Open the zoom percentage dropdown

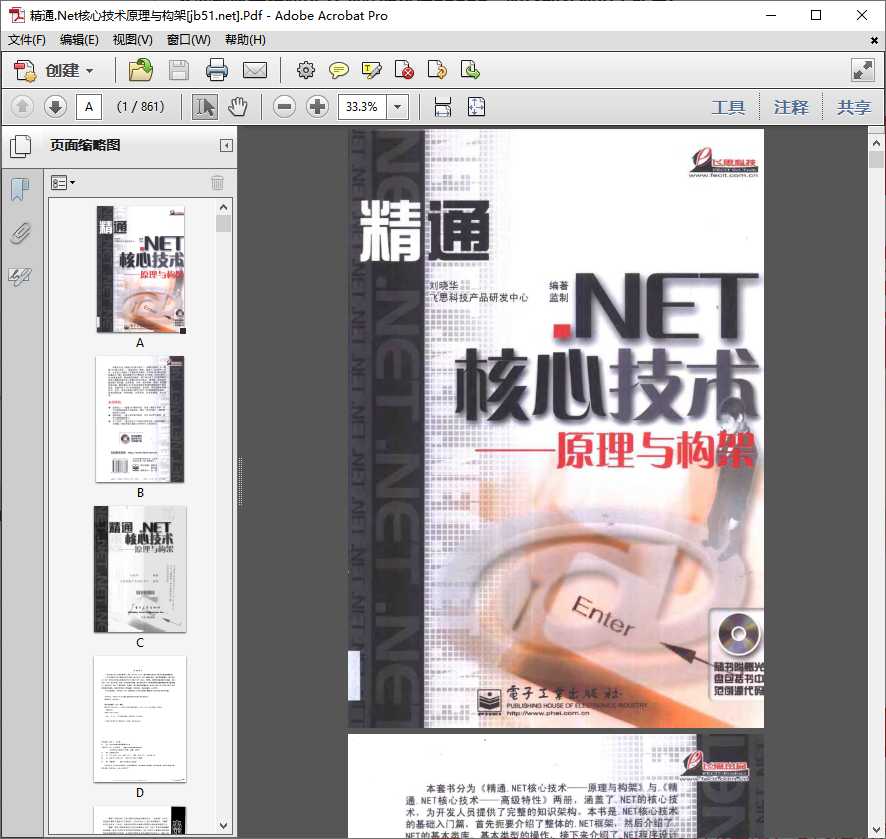click(396, 106)
